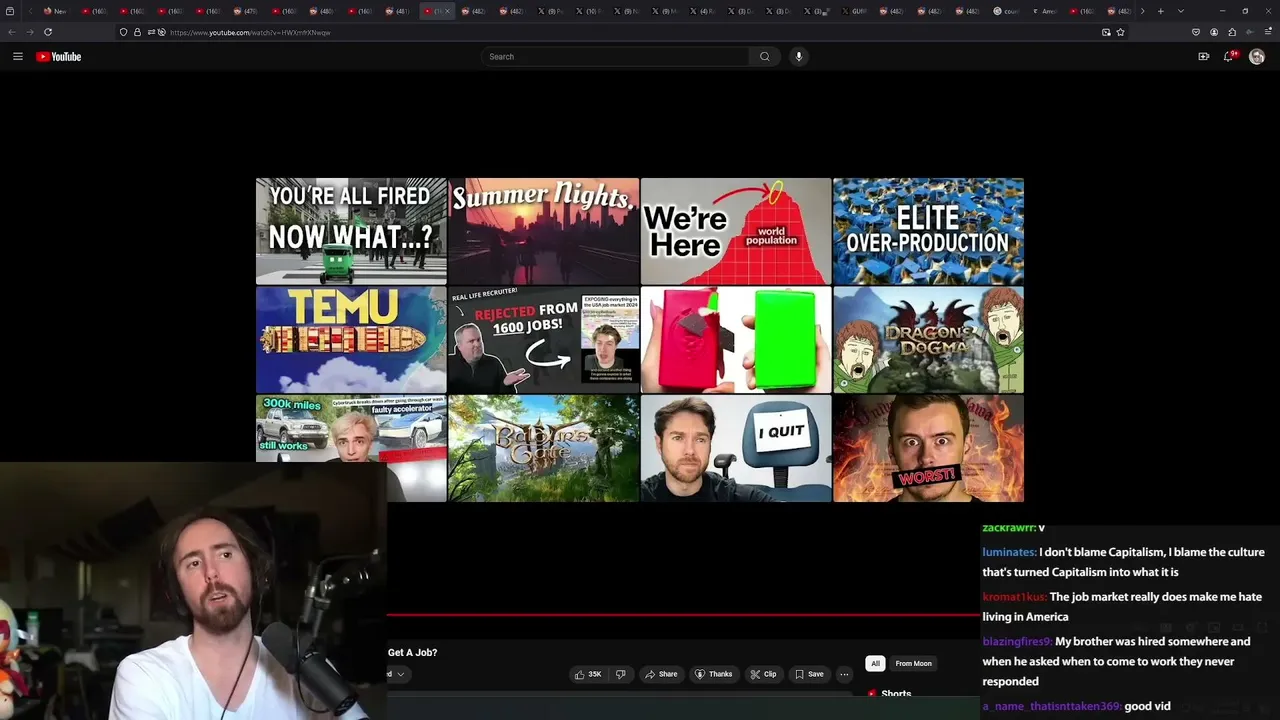Switch to the (479) tab
1280x720 pixels.
(245, 11)
